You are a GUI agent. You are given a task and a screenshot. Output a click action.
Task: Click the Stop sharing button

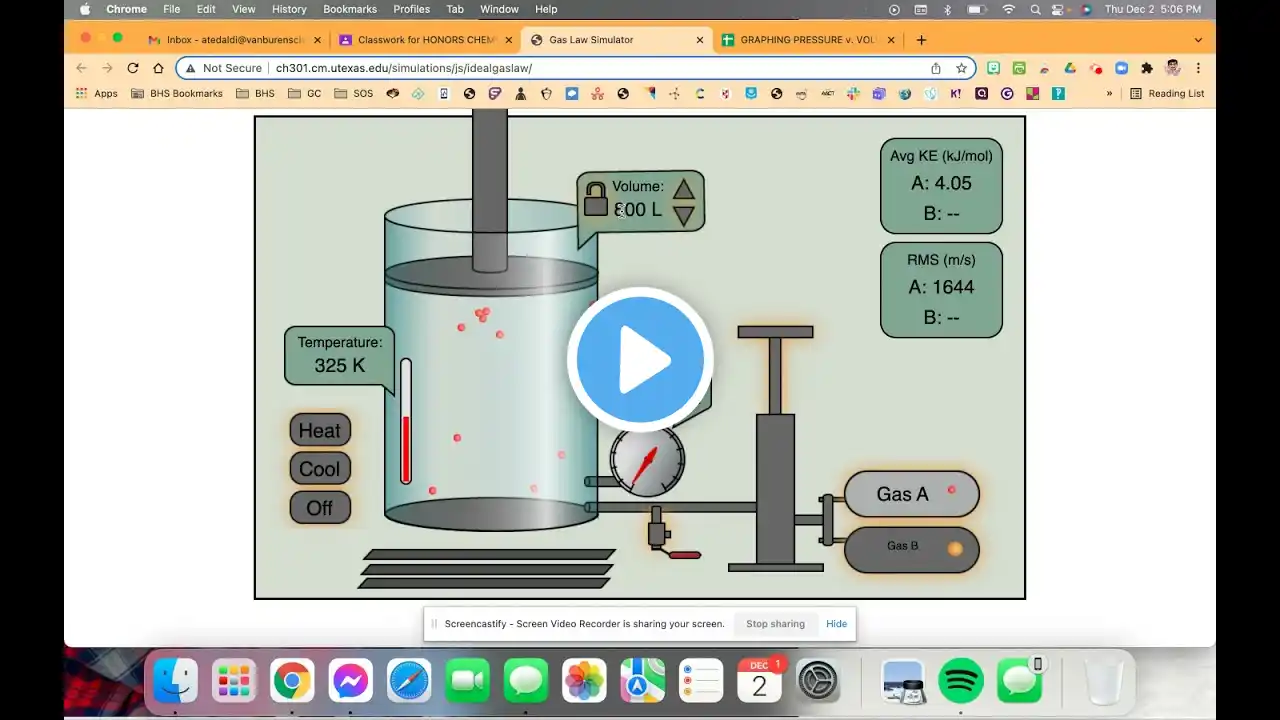tap(775, 624)
